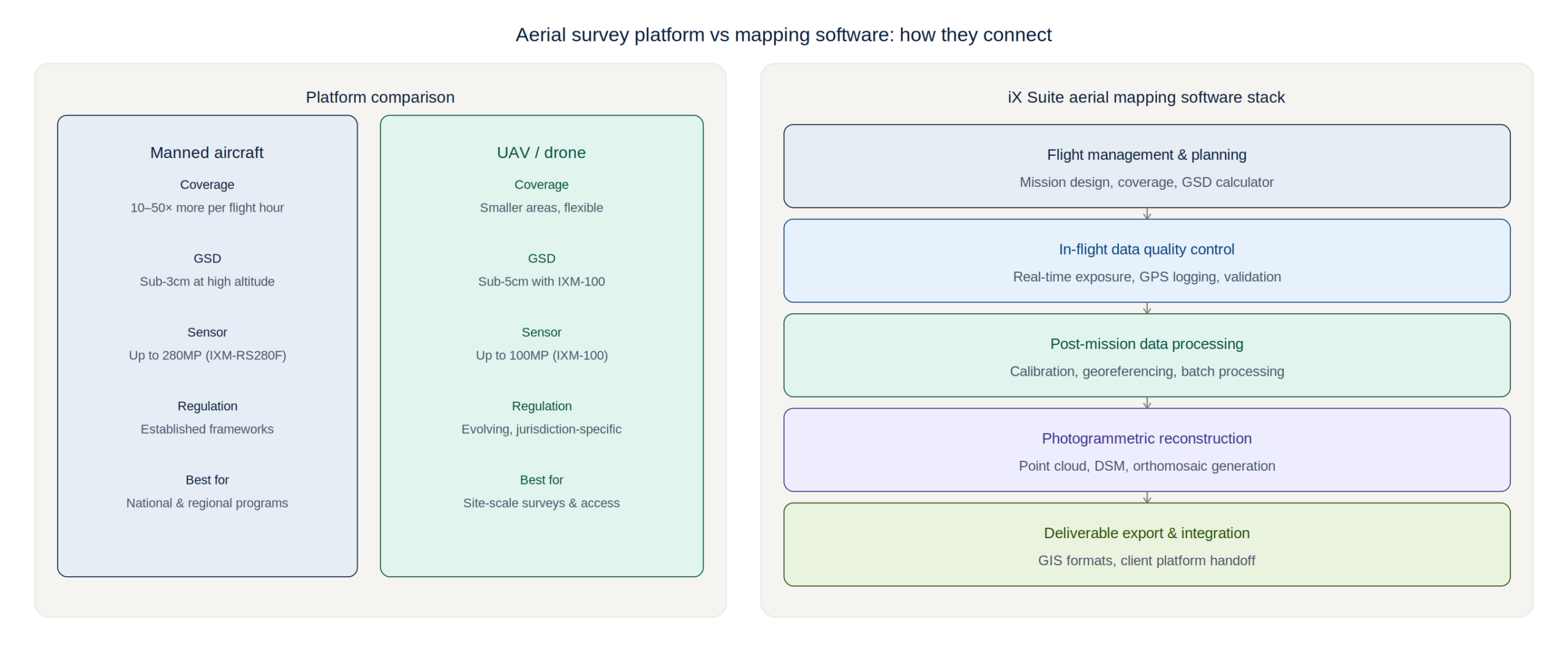Click the Manned aircraft 'Regulation' label
Viewport: 1568px width, 646px height.
[x=207, y=406]
